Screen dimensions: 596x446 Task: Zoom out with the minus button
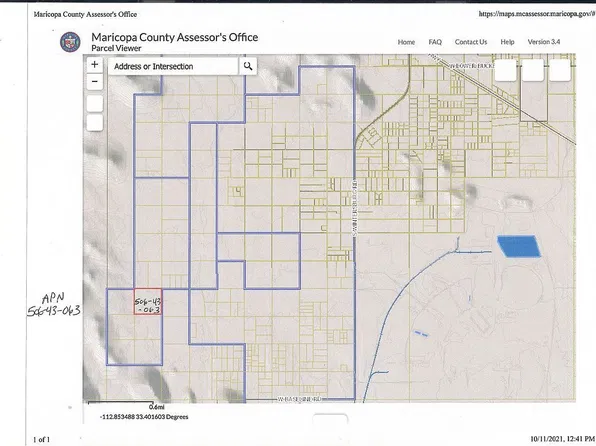pyautogui.click(x=95, y=82)
